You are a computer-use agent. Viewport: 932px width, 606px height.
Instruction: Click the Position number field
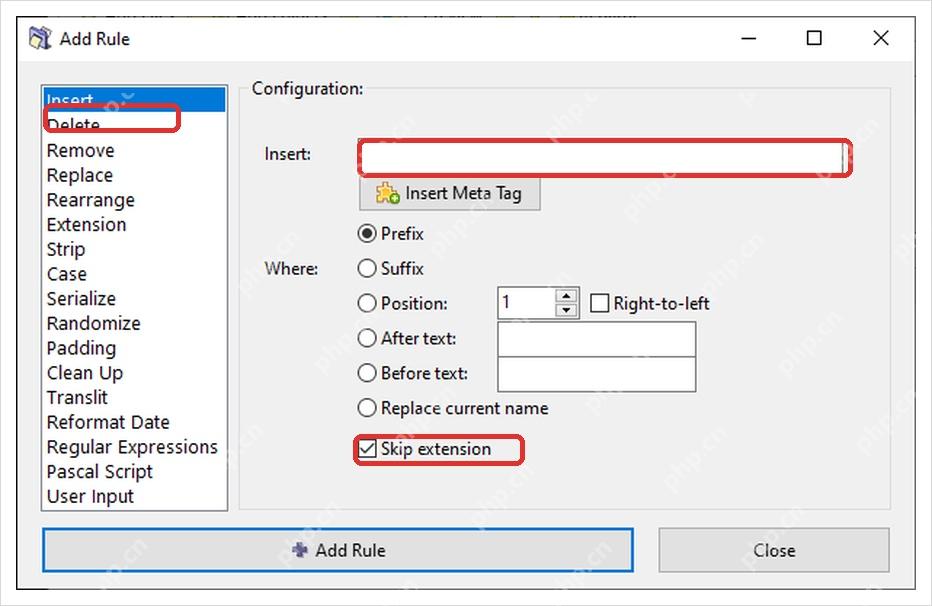point(527,303)
